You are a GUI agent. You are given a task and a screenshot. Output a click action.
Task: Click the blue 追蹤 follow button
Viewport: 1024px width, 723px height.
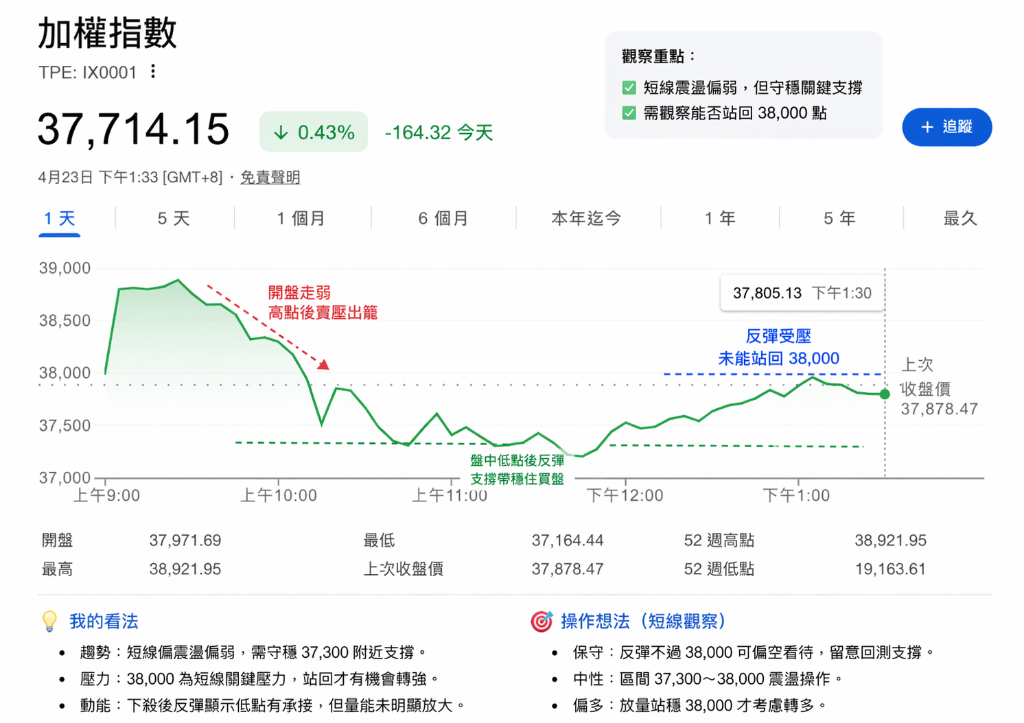click(x=946, y=127)
